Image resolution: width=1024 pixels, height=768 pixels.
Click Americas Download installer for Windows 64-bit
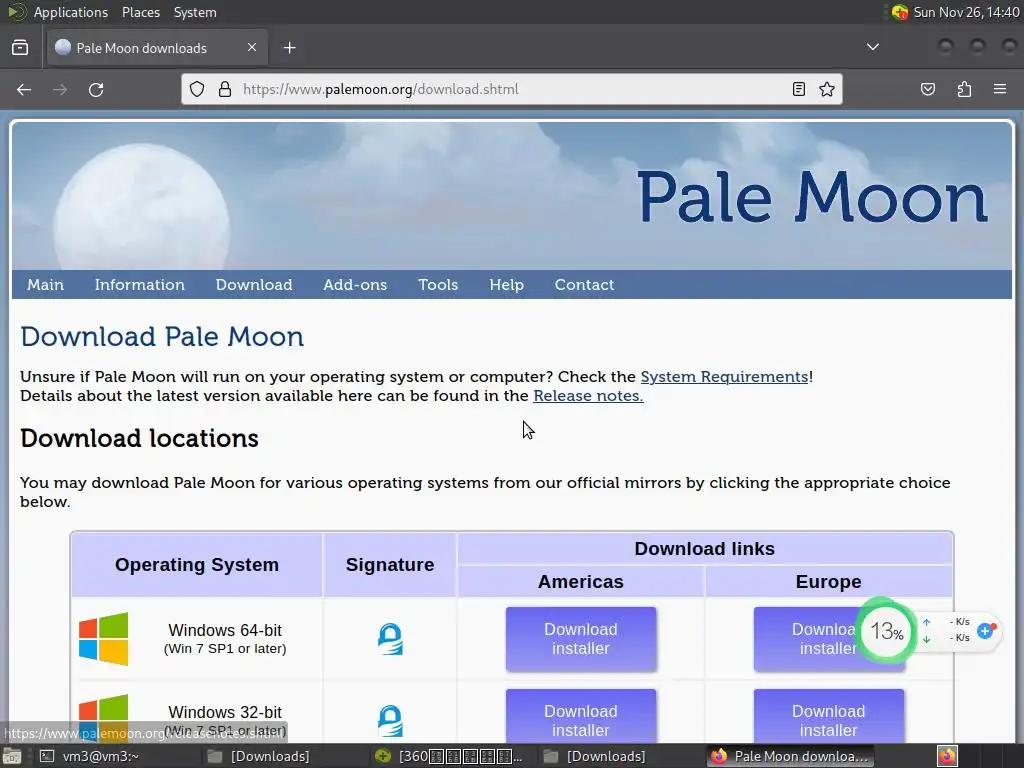coord(581,639)
